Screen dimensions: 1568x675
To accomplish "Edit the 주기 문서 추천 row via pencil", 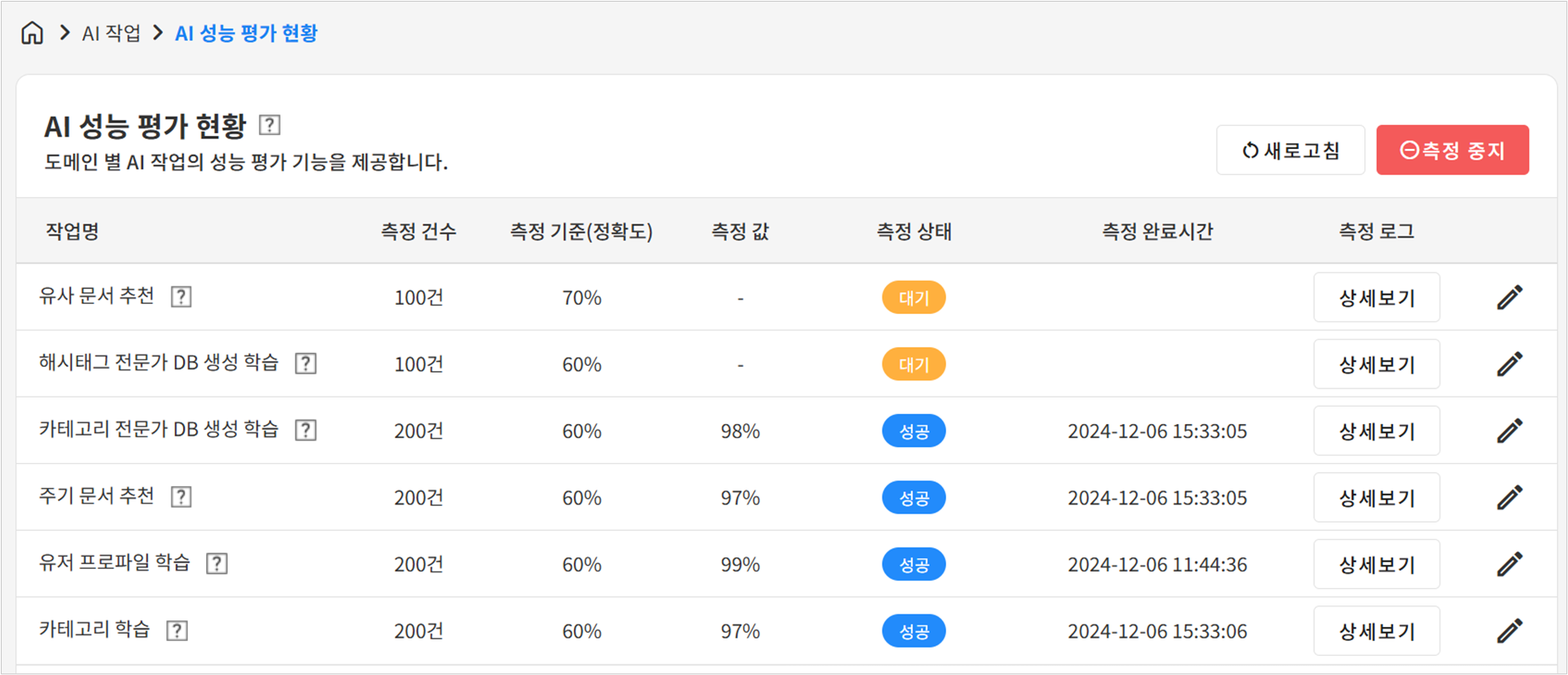I will pyautogui.click(x=1509, y=498).
